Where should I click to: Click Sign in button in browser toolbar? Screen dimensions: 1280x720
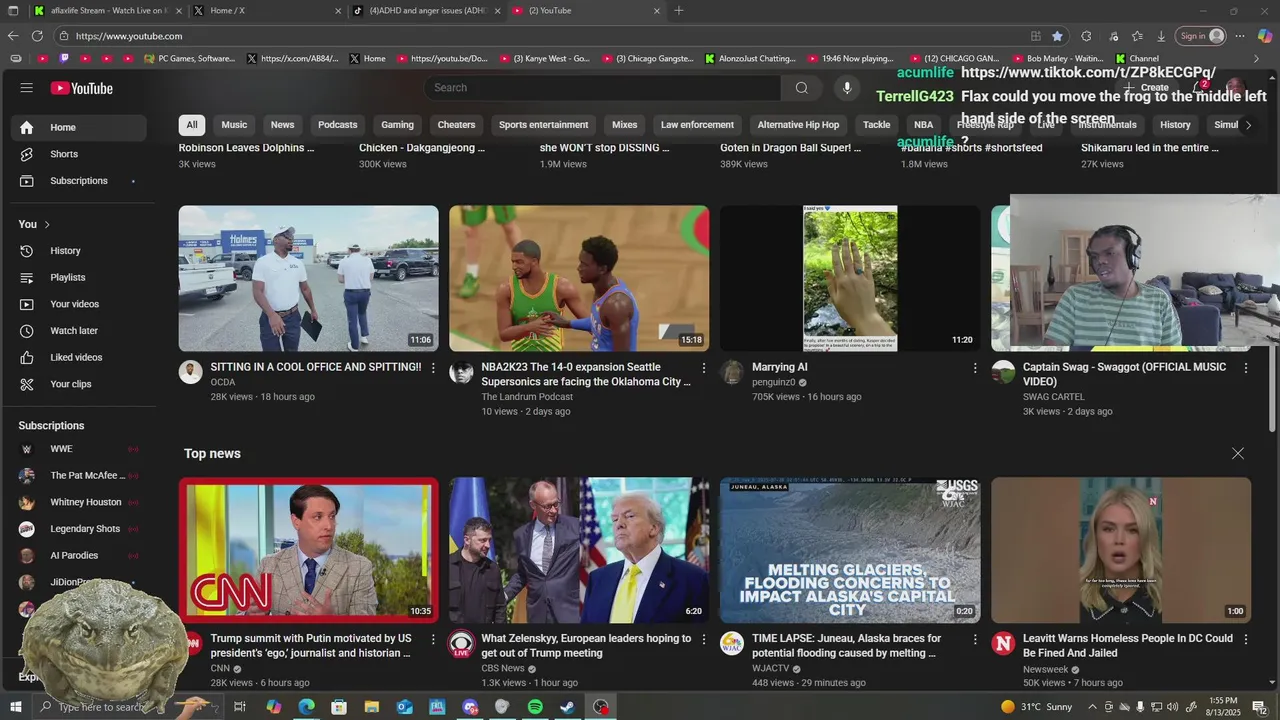click(x=1200, y=36)
